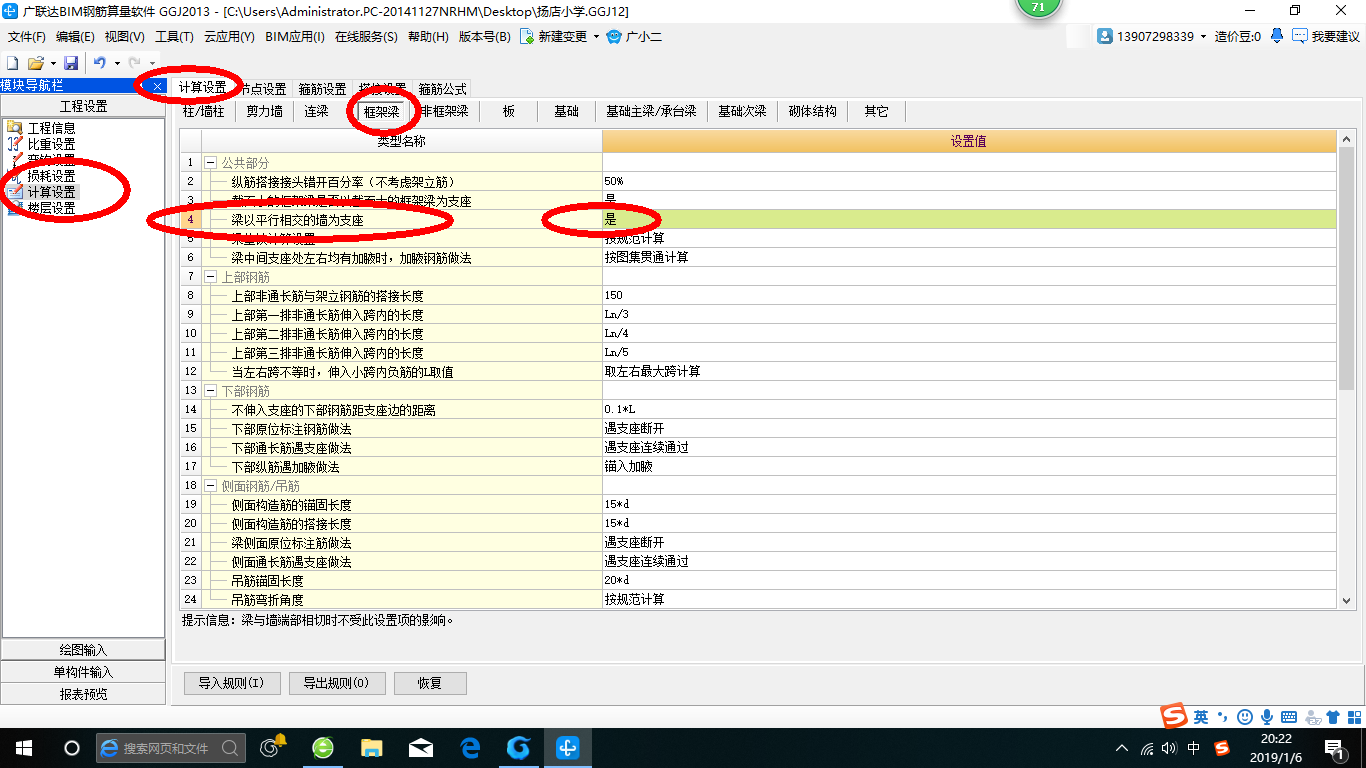This screenshot has width=1366, height=768.
Task: Click the Undo arrow icon
Action: pos(100,63)
